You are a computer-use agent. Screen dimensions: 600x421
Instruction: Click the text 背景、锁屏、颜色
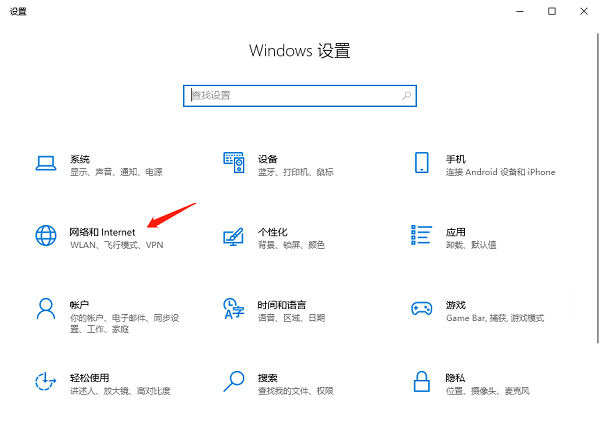click(x=291, y=245)
